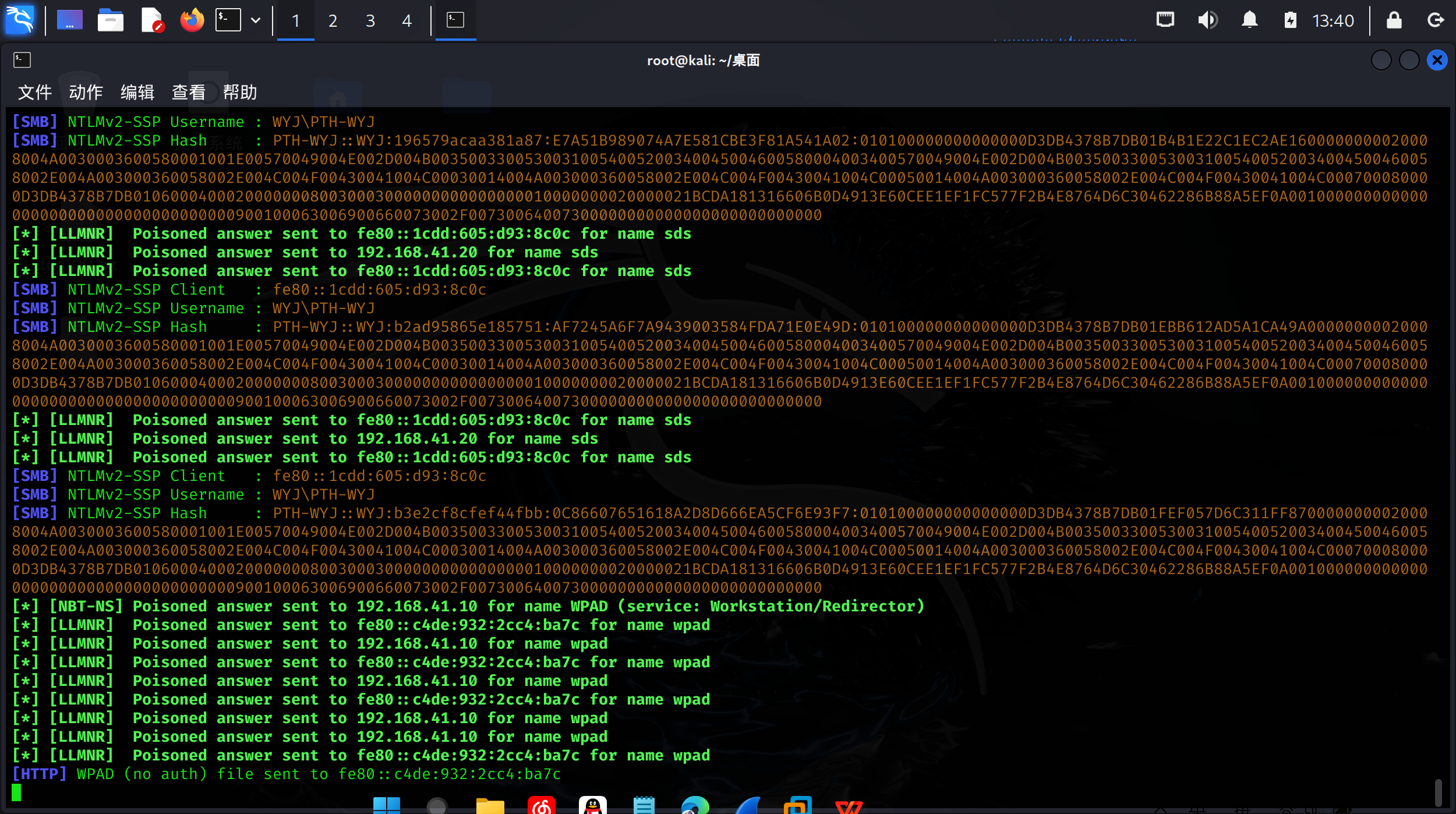This screenshot has height=814, width=1456.
Task: Click the power manager battery icon
Action: (1290, 20)
